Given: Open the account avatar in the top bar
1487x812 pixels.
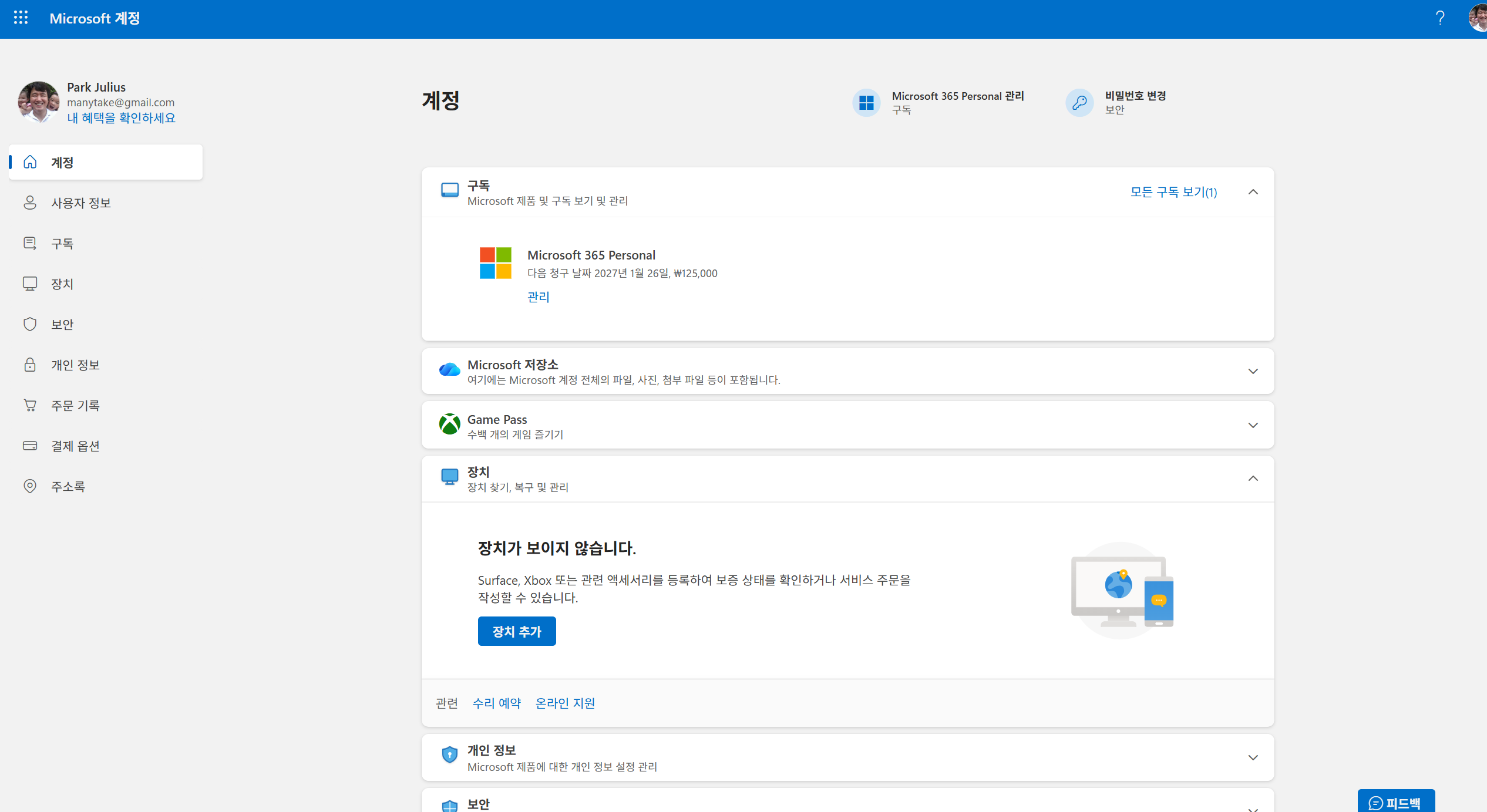Looking at the screenshot, I should coord(1478,18).
